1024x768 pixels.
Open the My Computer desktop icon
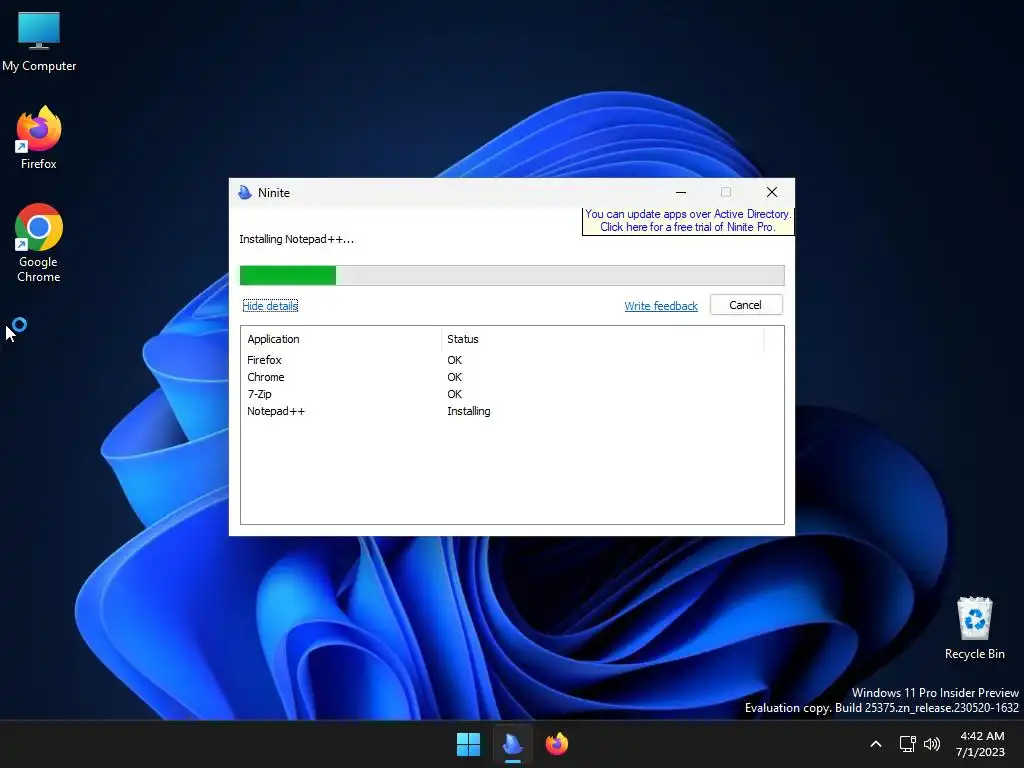point(39,42)
